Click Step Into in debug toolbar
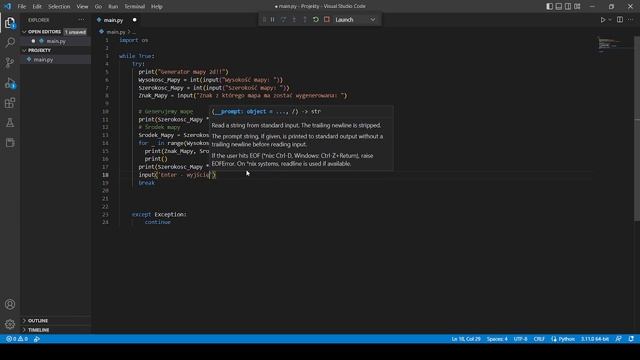The image size is (640, 360). [294, 20]
